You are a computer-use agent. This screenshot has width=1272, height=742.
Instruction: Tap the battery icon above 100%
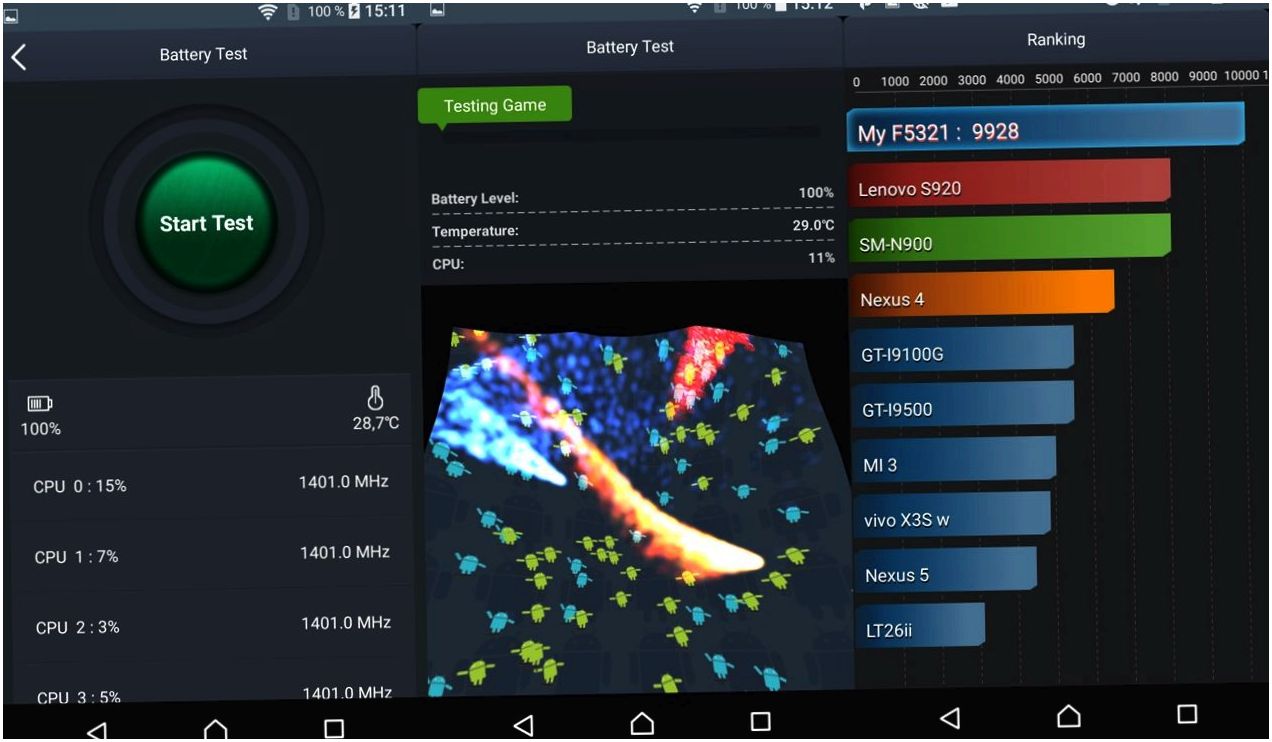pos(40,404)
